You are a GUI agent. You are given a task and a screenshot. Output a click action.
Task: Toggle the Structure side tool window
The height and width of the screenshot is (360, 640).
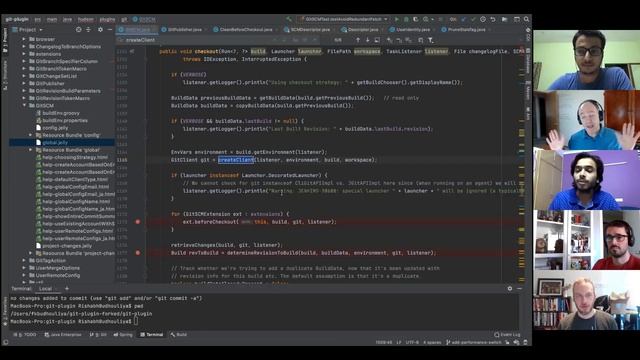pos(5,76)
